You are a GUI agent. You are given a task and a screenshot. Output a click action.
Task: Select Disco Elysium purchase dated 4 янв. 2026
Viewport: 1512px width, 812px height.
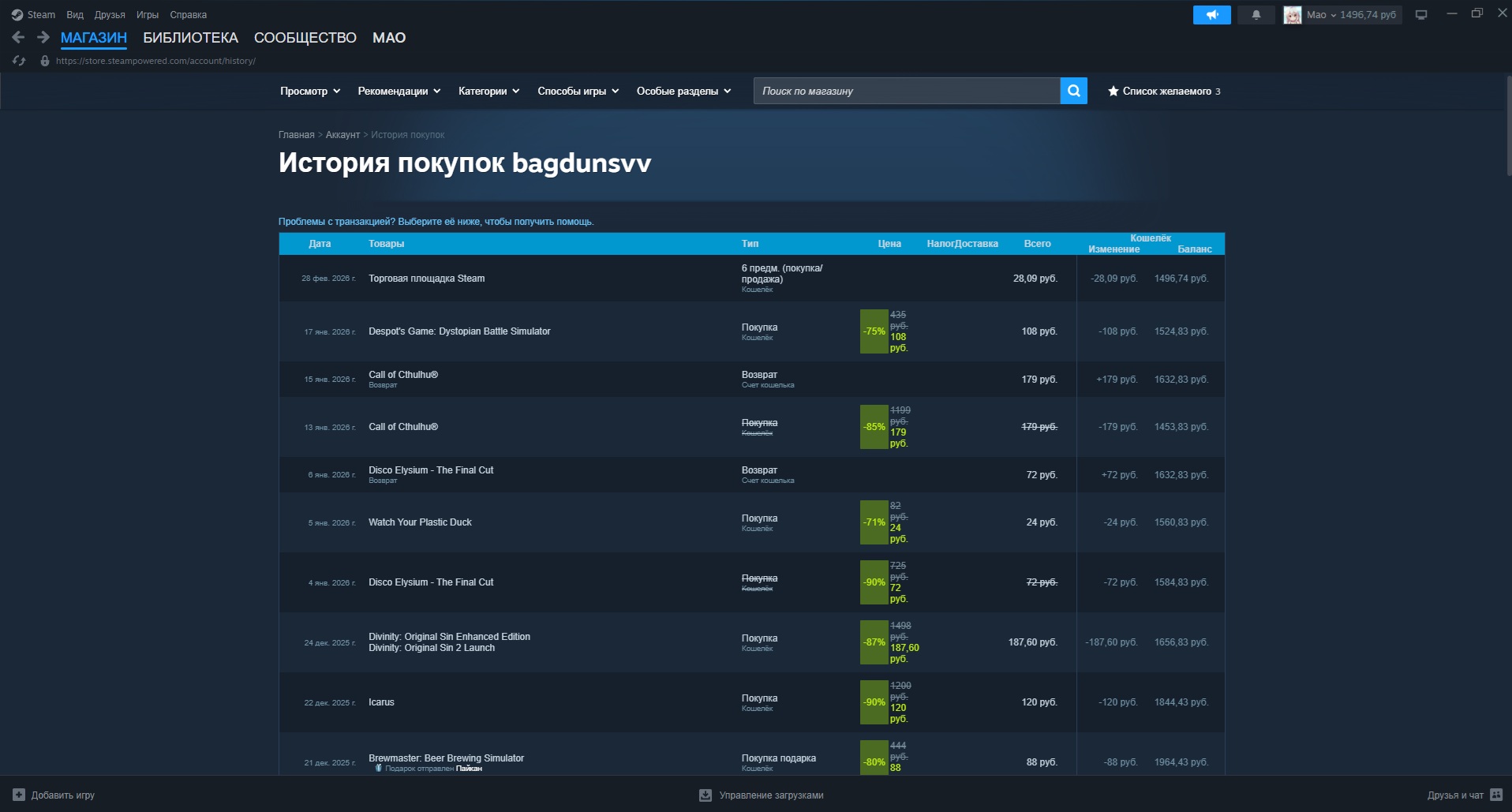(x=751, y=582)
